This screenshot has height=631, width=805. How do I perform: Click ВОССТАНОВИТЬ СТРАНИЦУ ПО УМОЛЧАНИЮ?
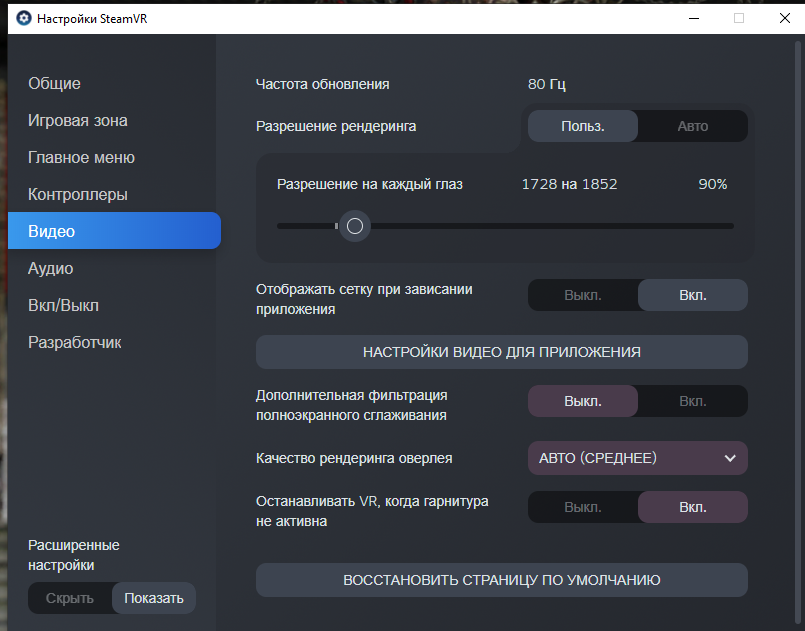(502, 580)
